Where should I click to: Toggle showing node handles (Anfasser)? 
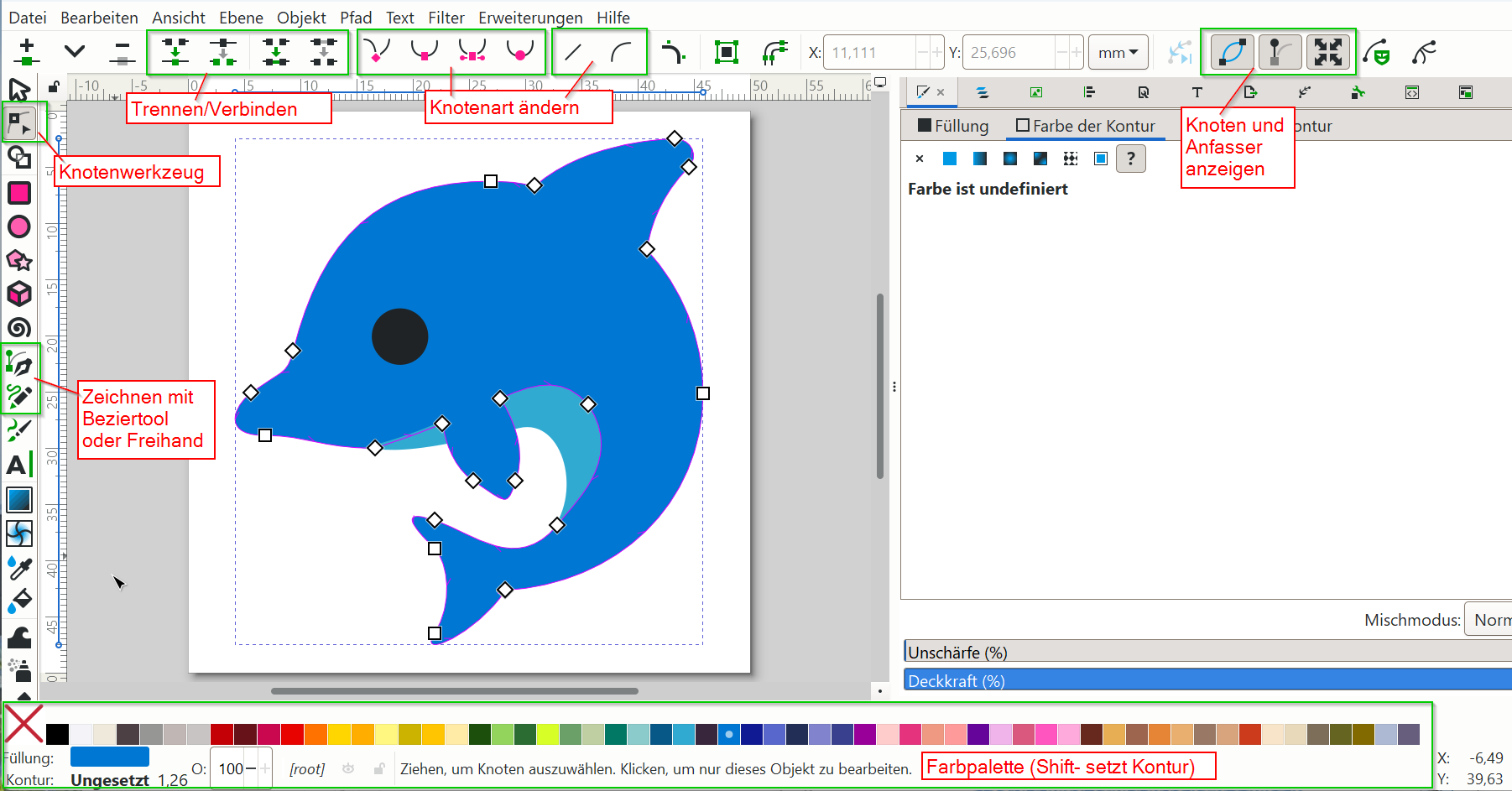click(1280, 52)
